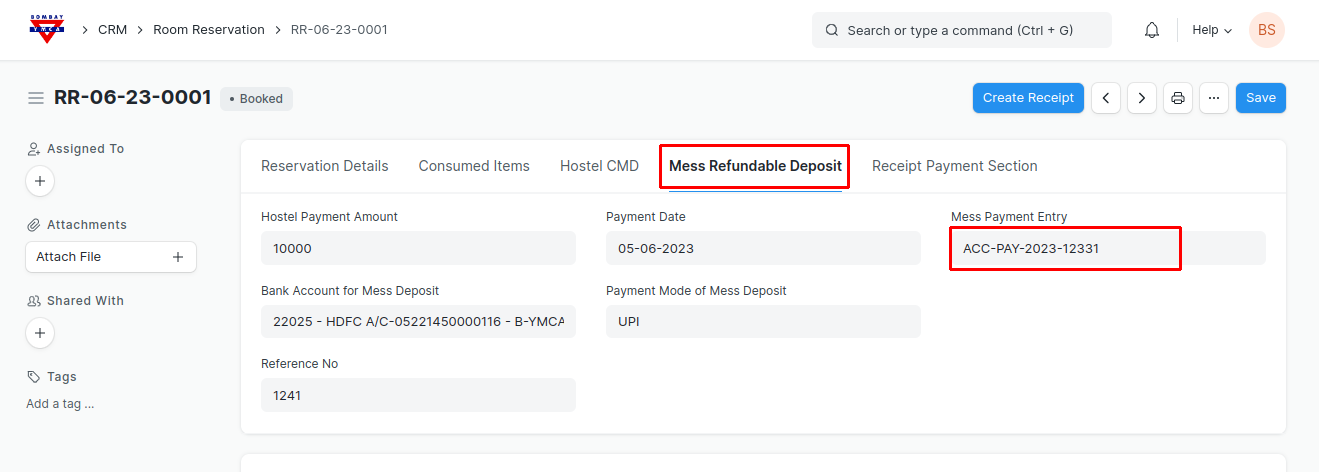Focus the search or command bar
Viewport: 1319px width, 472px height.
[961, 30]
